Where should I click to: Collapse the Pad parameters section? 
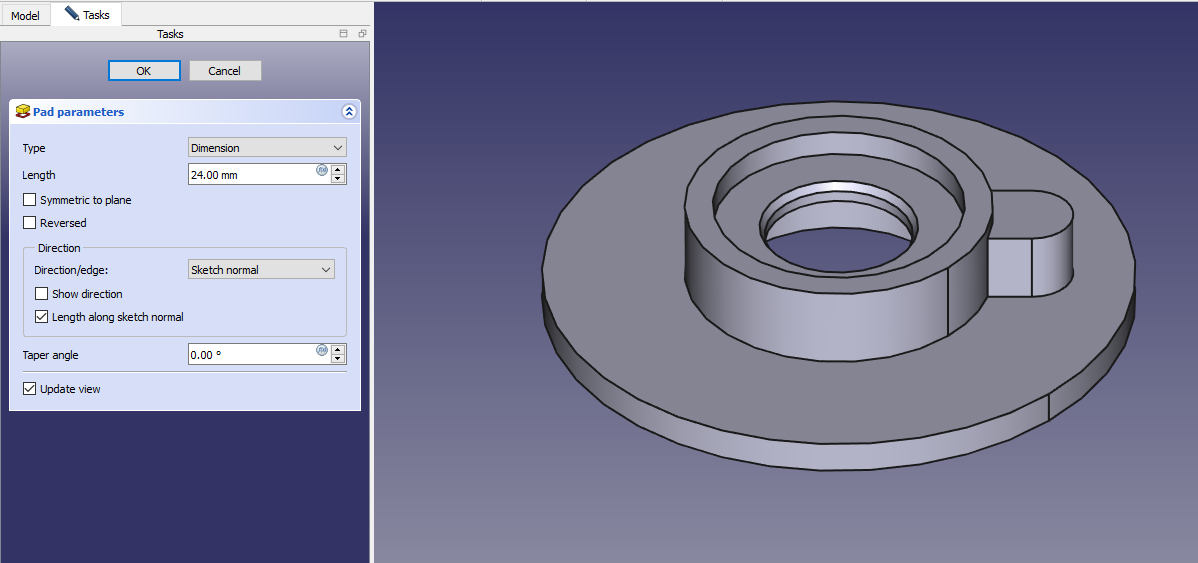coord(348,112)
